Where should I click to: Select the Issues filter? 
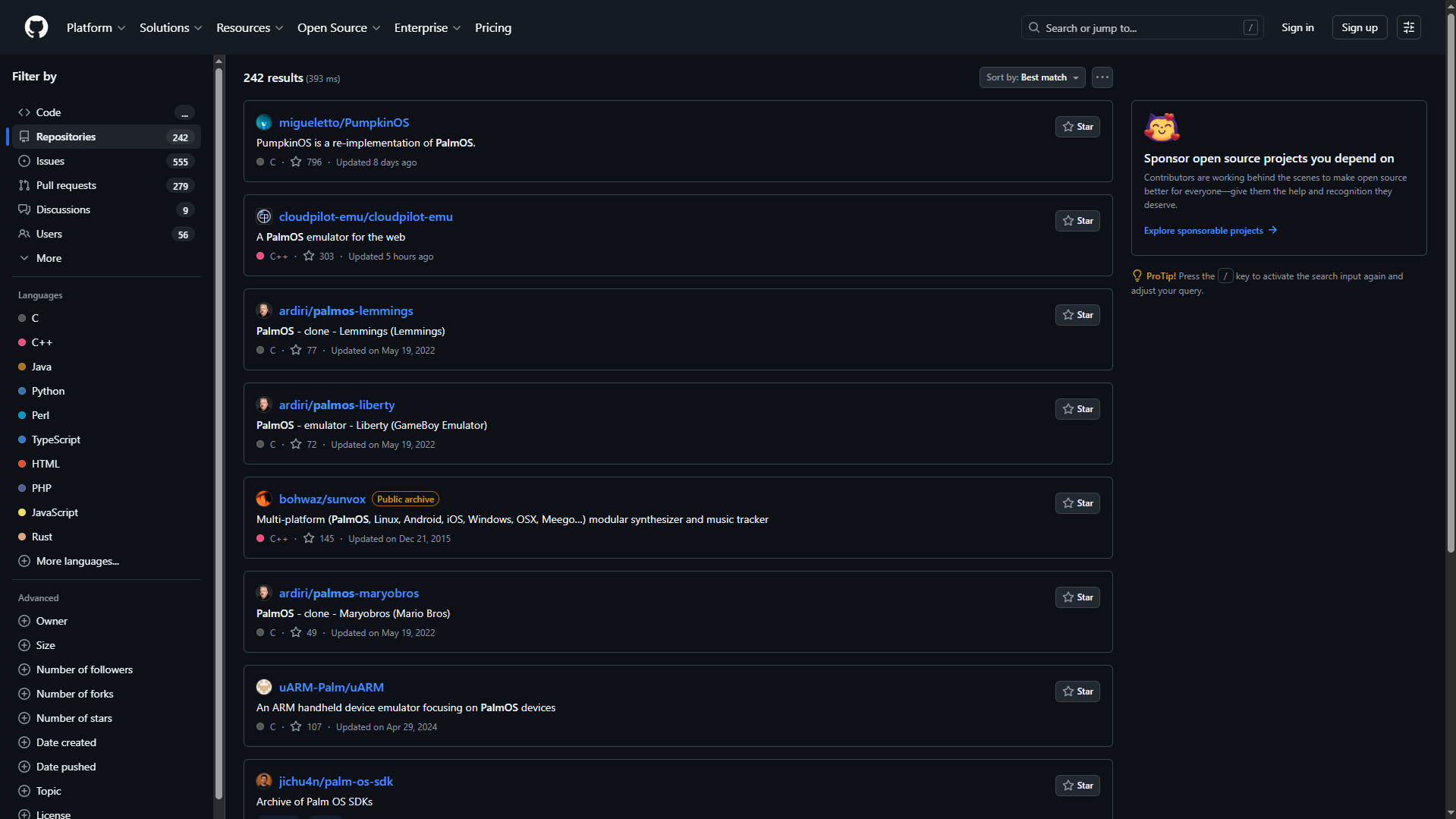pos(106,161)
